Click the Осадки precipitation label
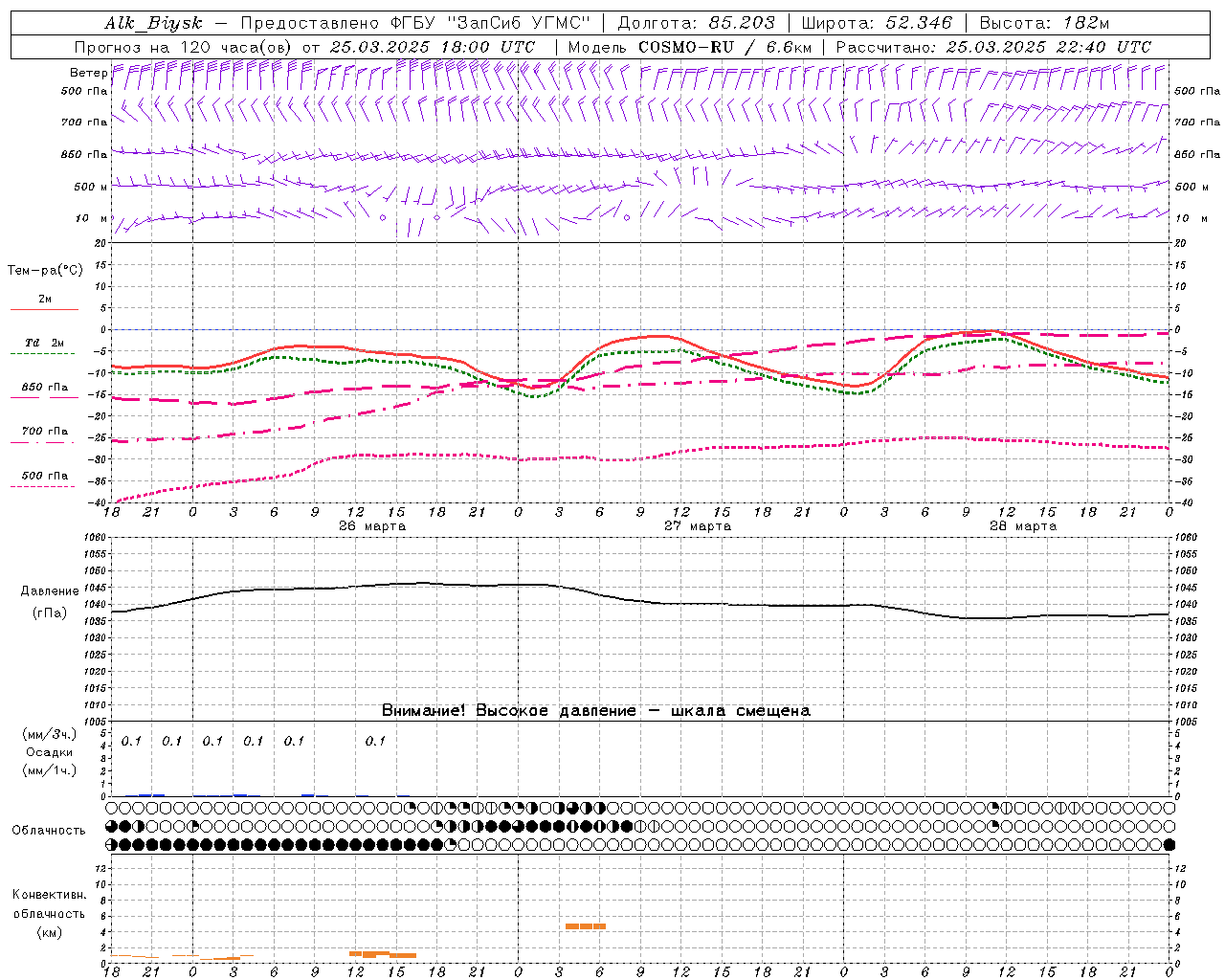1225x980 pixels. [x=50, y=752]
